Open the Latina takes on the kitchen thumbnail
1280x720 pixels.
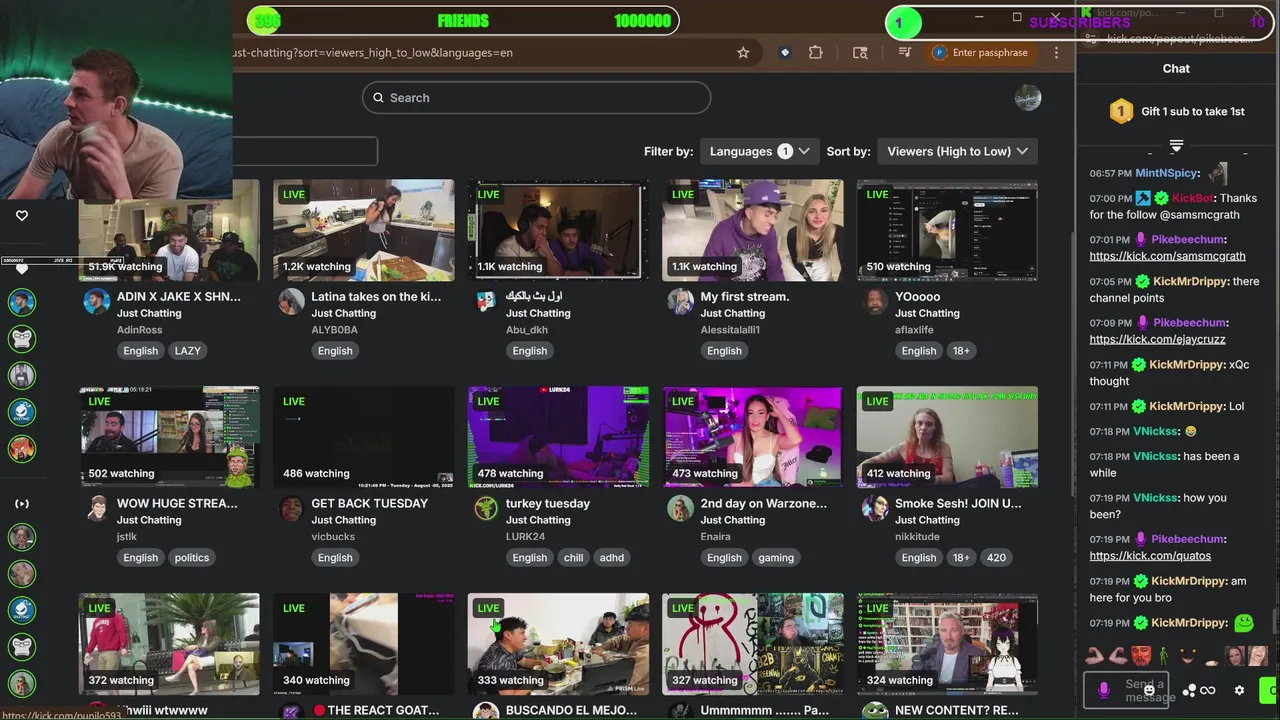pyautogui.click(x=364, y=230)
